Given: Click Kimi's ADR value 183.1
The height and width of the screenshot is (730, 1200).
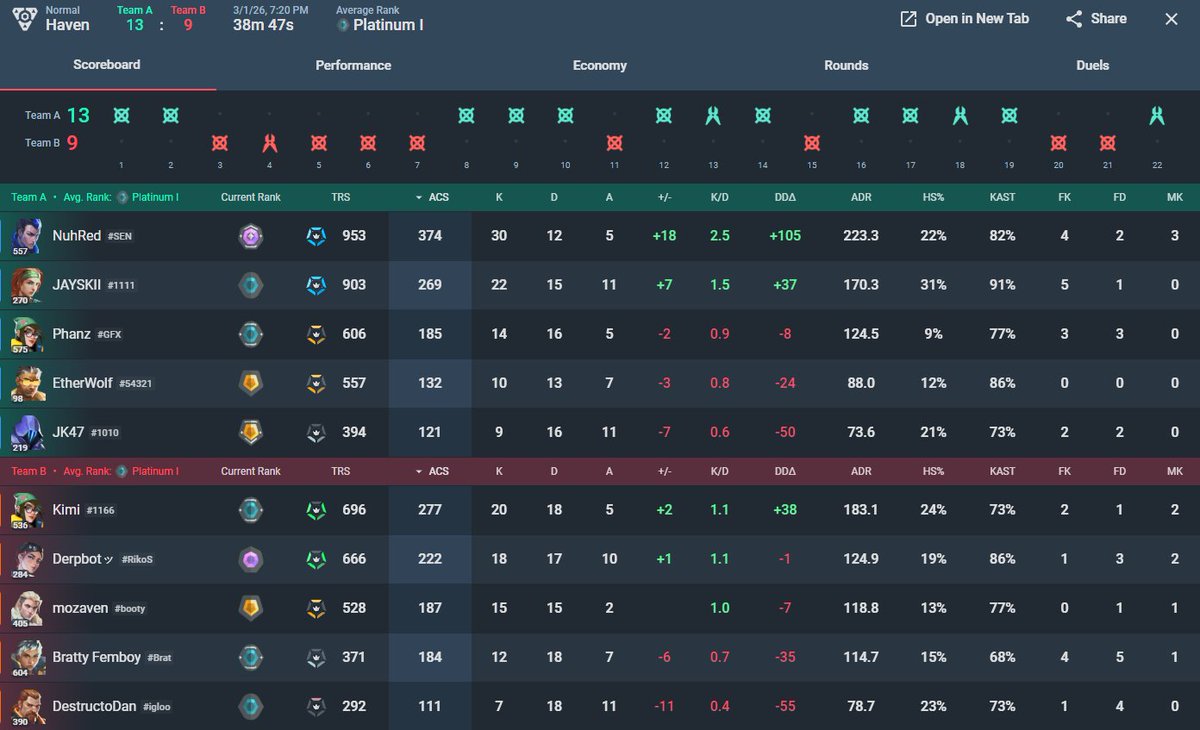Looking at the screenshot, I should 861,510.
